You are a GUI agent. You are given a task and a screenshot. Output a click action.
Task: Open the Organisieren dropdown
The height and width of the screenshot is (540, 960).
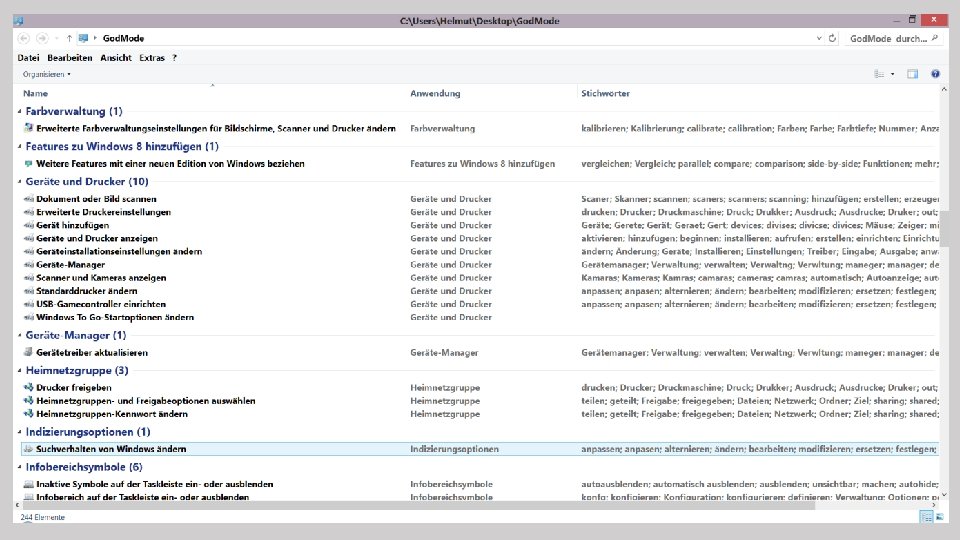click(47, 74)
